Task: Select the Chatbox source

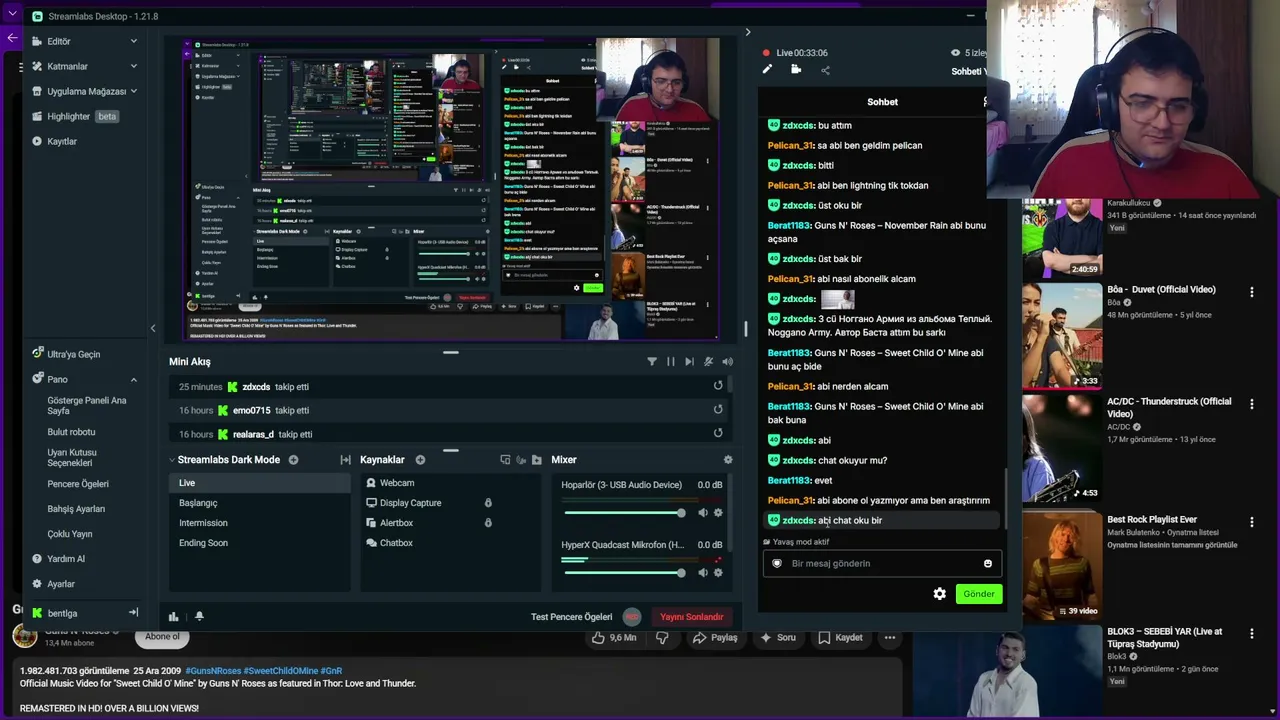Action: (x=448, y=543)
